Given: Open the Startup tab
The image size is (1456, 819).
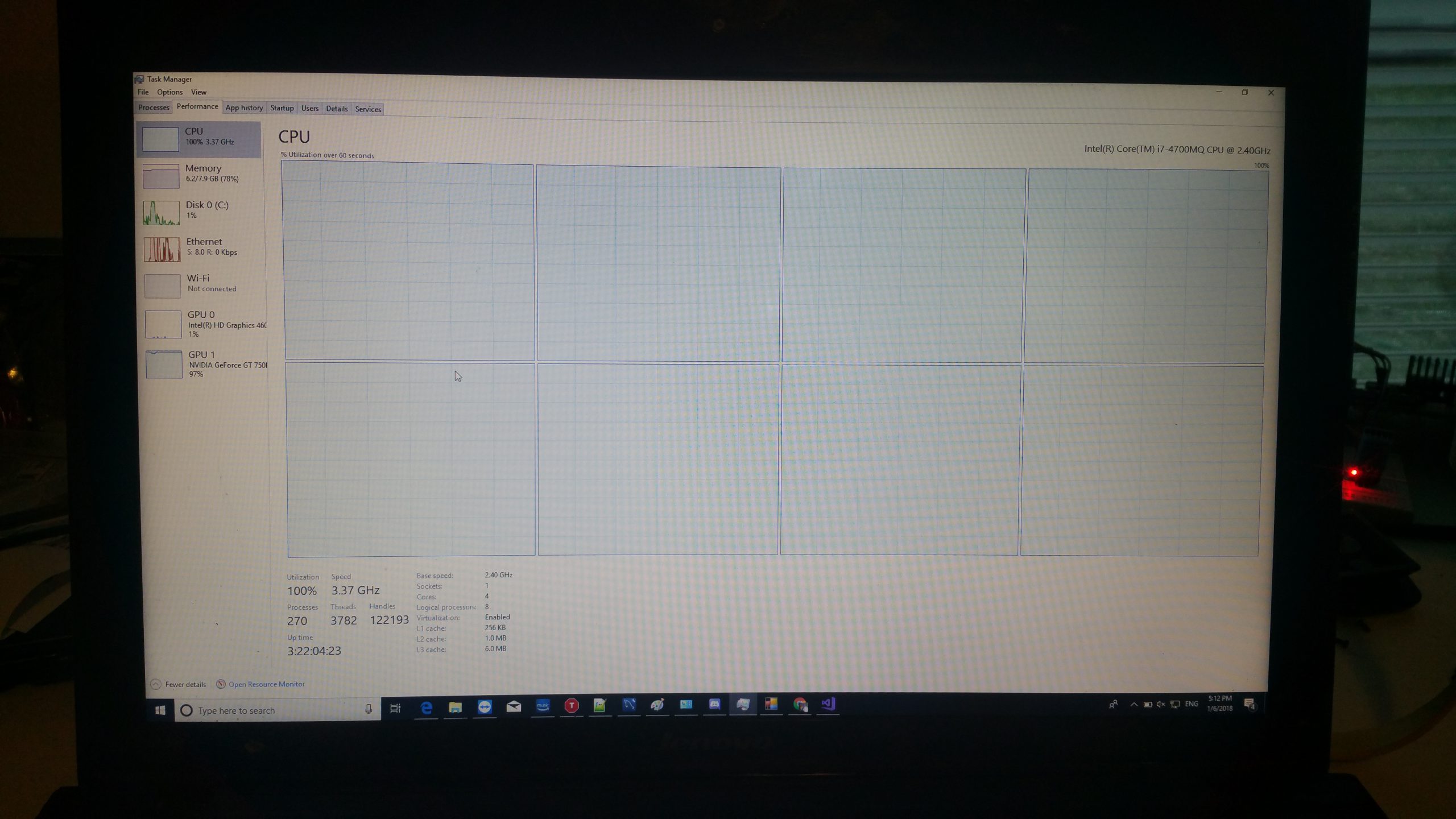Looking at the screenshot, I should [282, 108].
